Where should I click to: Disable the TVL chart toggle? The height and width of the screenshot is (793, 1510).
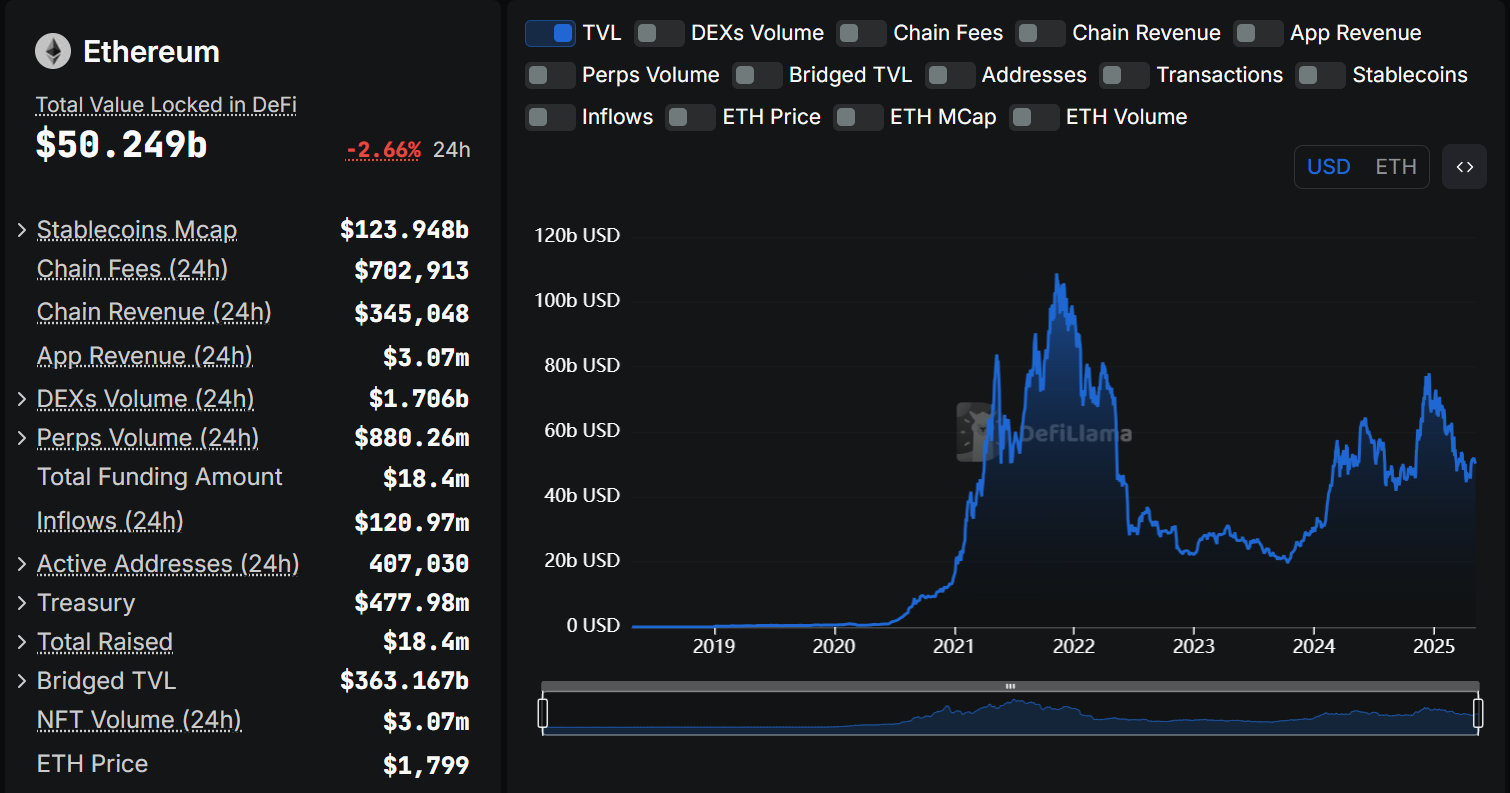tap(550, 33)
